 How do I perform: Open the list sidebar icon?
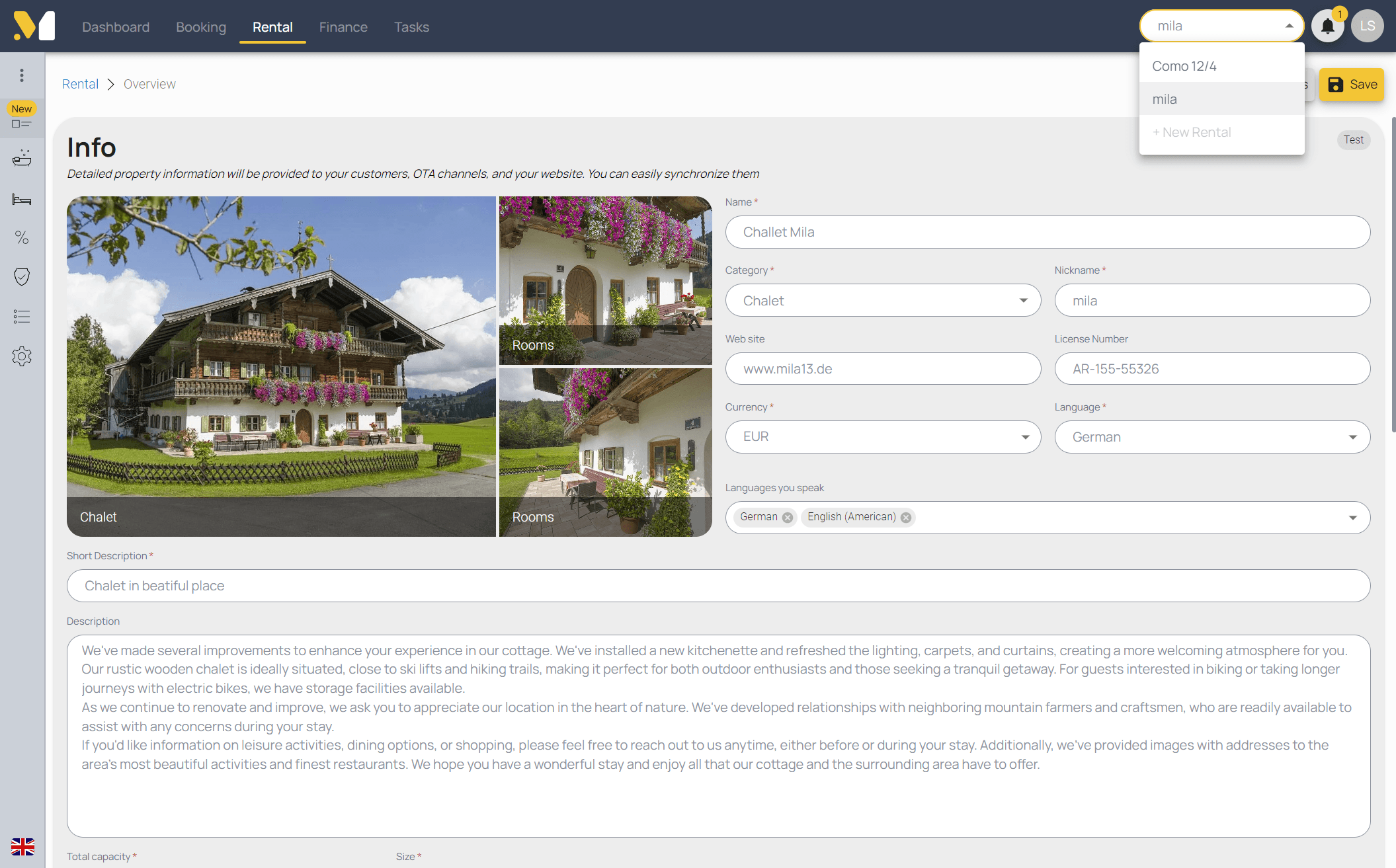click(x=22, y=317)
